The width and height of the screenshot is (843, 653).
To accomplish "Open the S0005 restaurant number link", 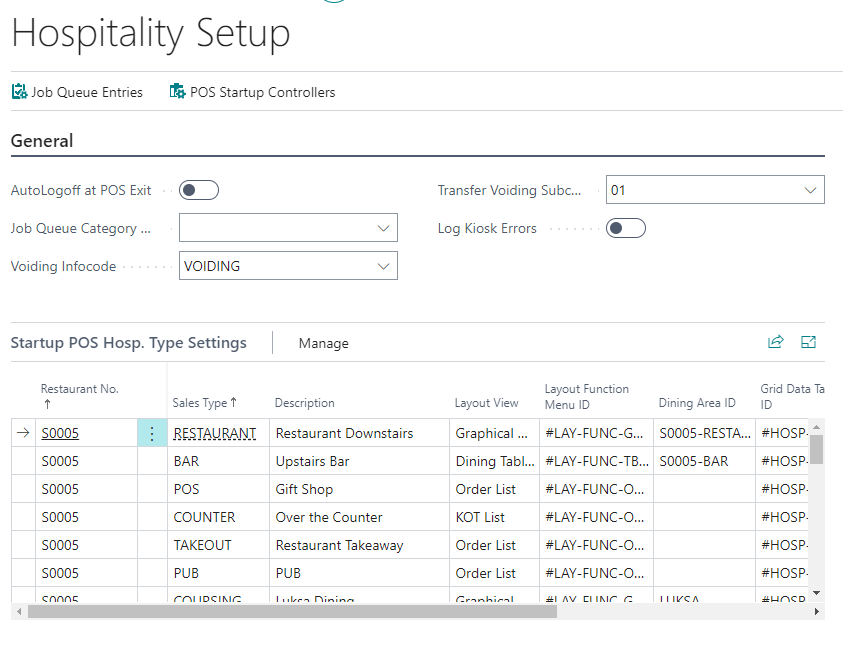I will 60,434.
